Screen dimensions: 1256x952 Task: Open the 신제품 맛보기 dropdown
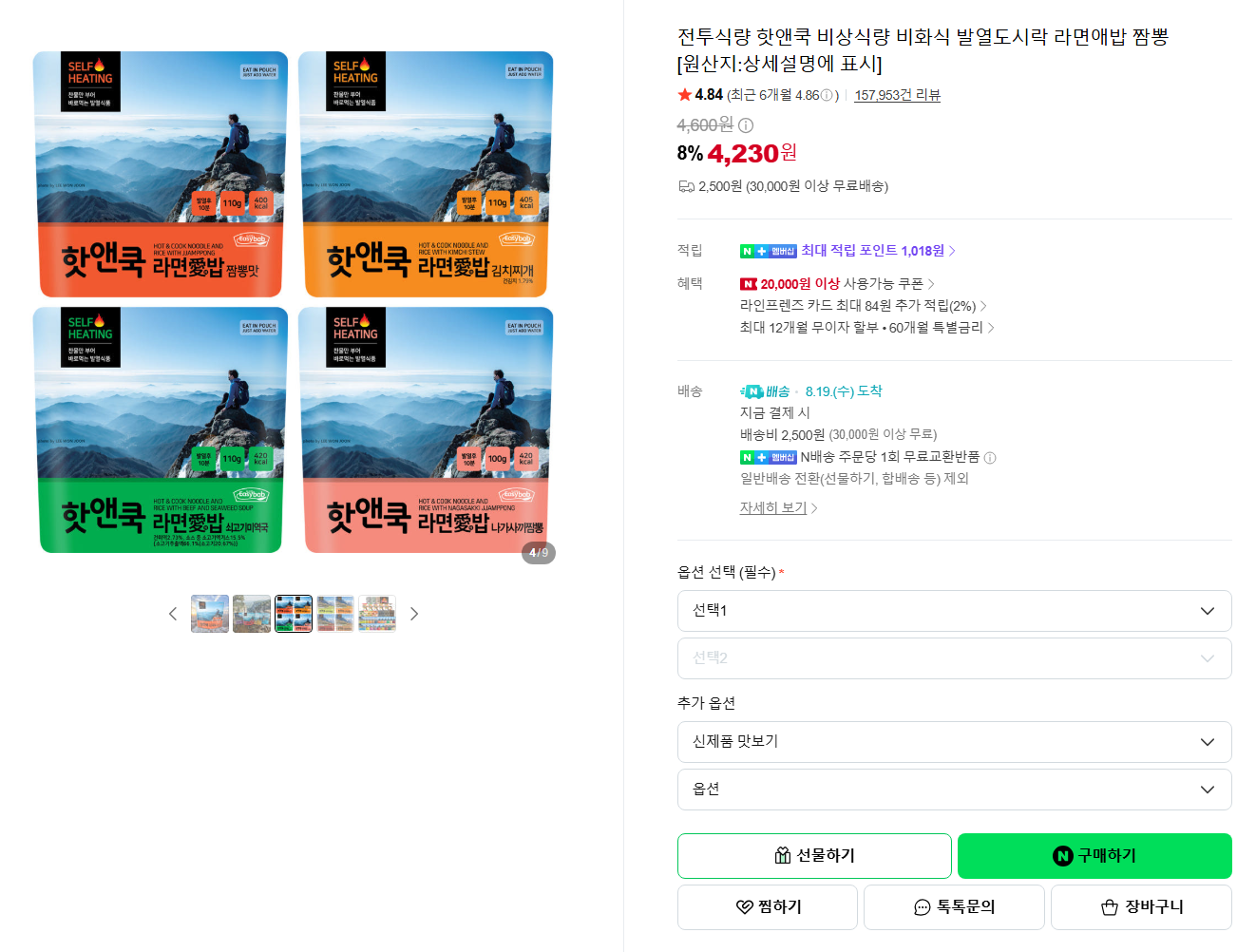point(954,742)
